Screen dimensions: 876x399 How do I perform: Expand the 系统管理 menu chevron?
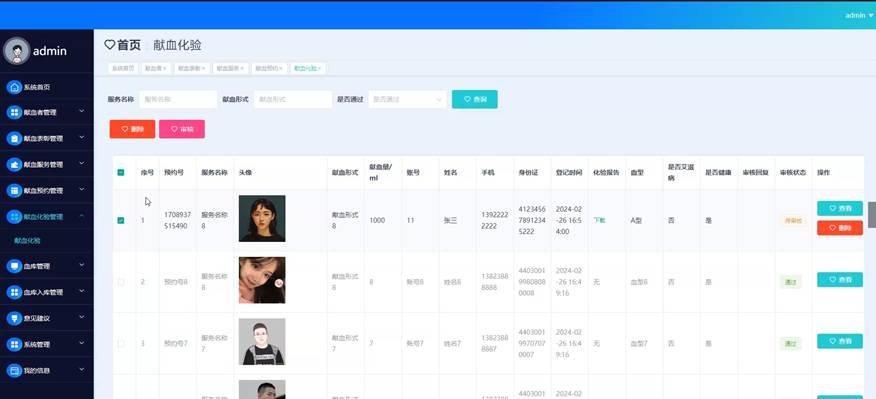pos(82,344)
